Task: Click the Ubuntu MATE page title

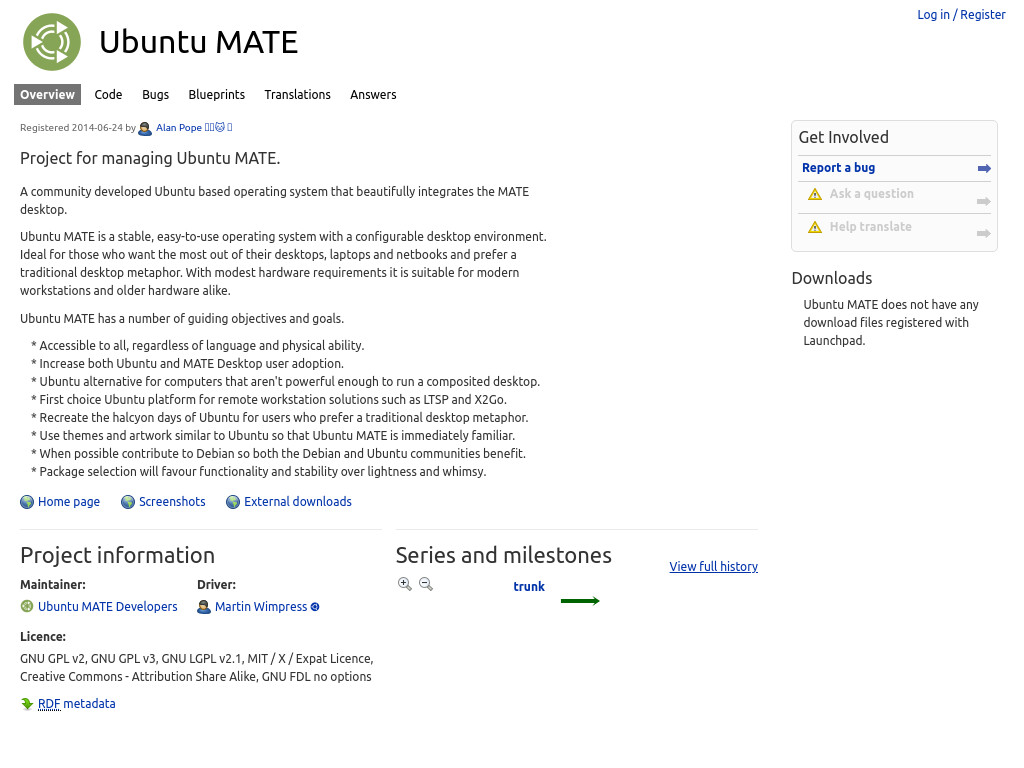Action: [x=199, y=42]
